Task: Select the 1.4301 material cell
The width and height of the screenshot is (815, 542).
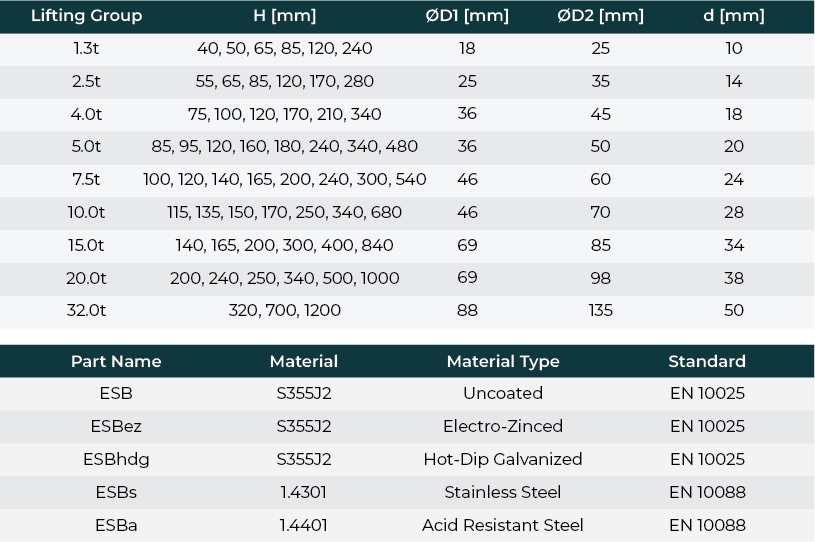Action: pyautogui.click(x=304, y=492)
